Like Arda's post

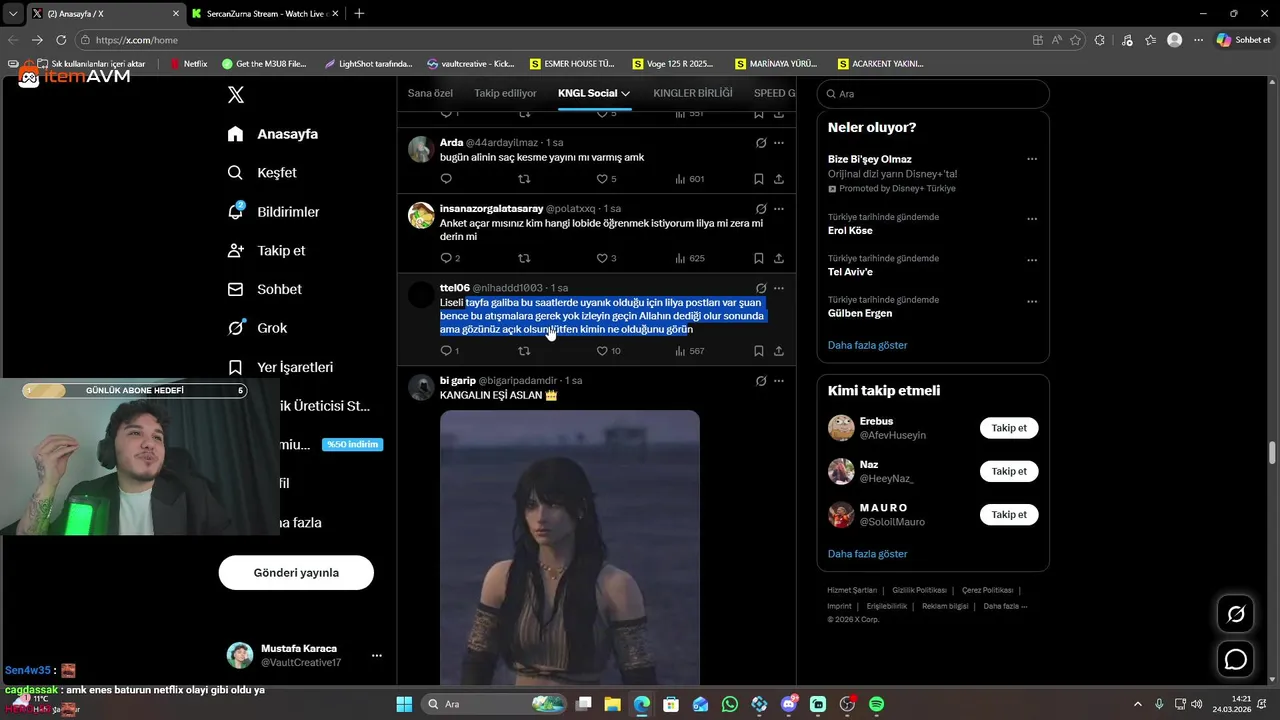point(602,179)
